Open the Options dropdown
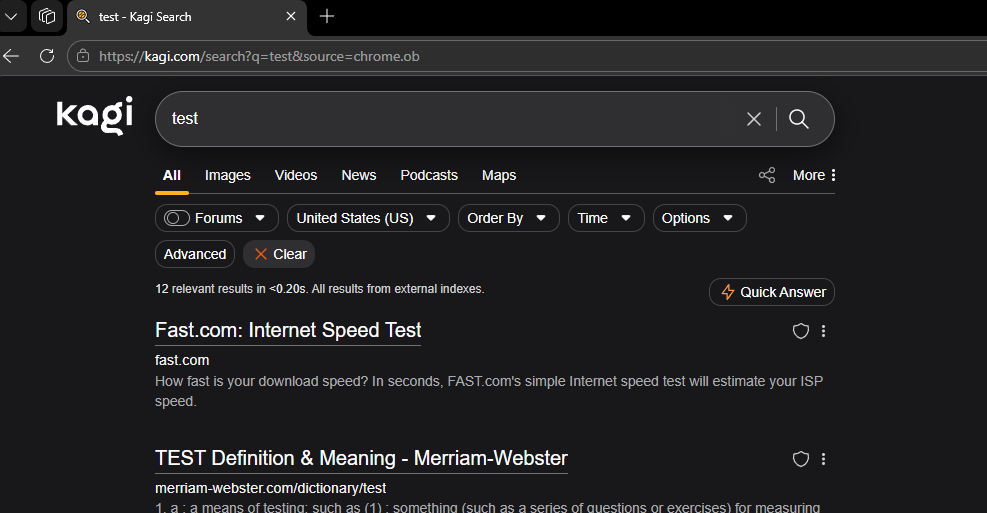 (699, 218)
